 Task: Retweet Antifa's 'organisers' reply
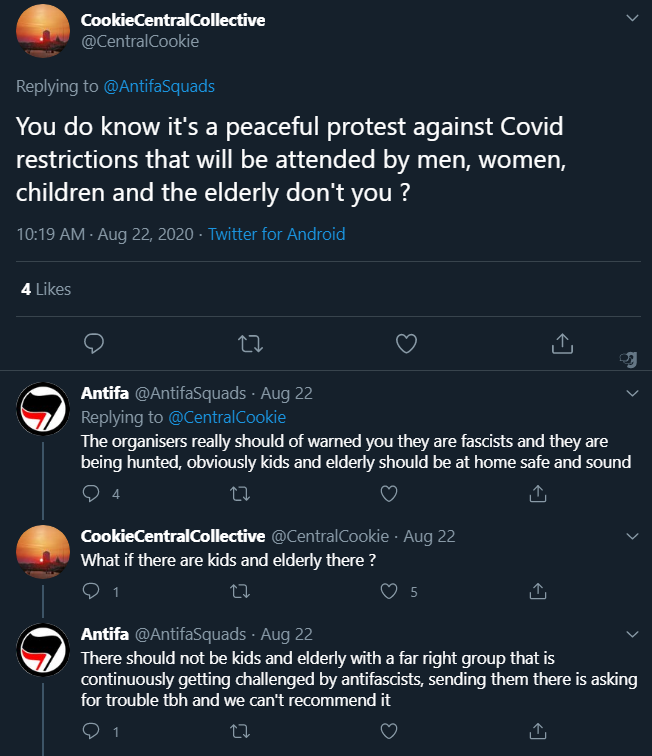click(x=240, y=493)
